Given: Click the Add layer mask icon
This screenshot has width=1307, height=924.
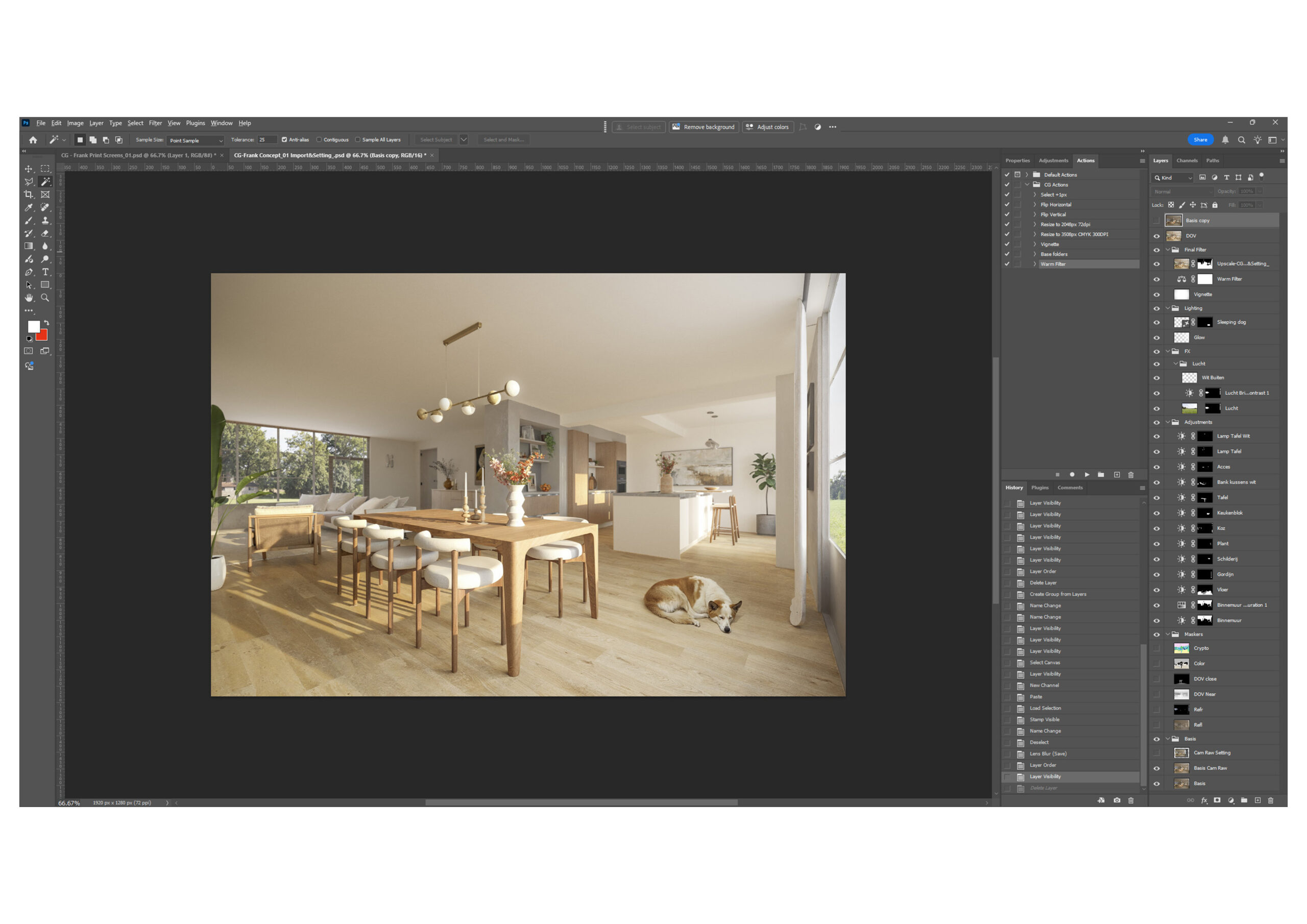Looking at the screenshot, I should coord(1217,800).
